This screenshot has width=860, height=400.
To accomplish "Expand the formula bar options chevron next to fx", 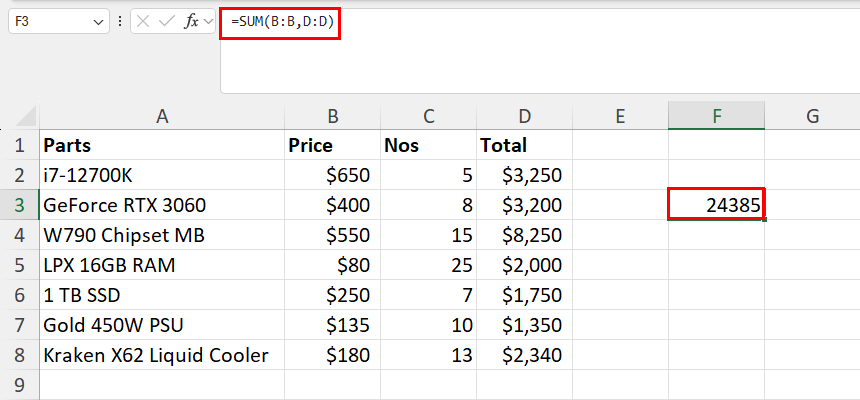I will pyautogui.click(x=208, y=22).
